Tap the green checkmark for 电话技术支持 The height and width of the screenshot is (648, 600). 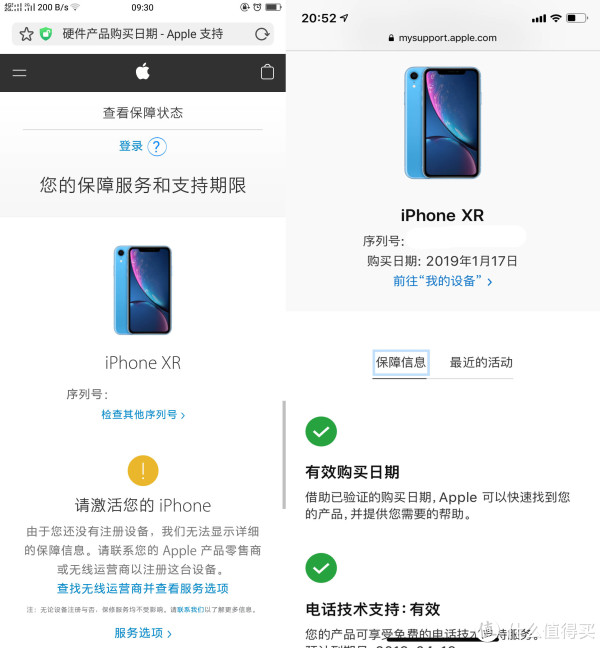tap(321, 568)
